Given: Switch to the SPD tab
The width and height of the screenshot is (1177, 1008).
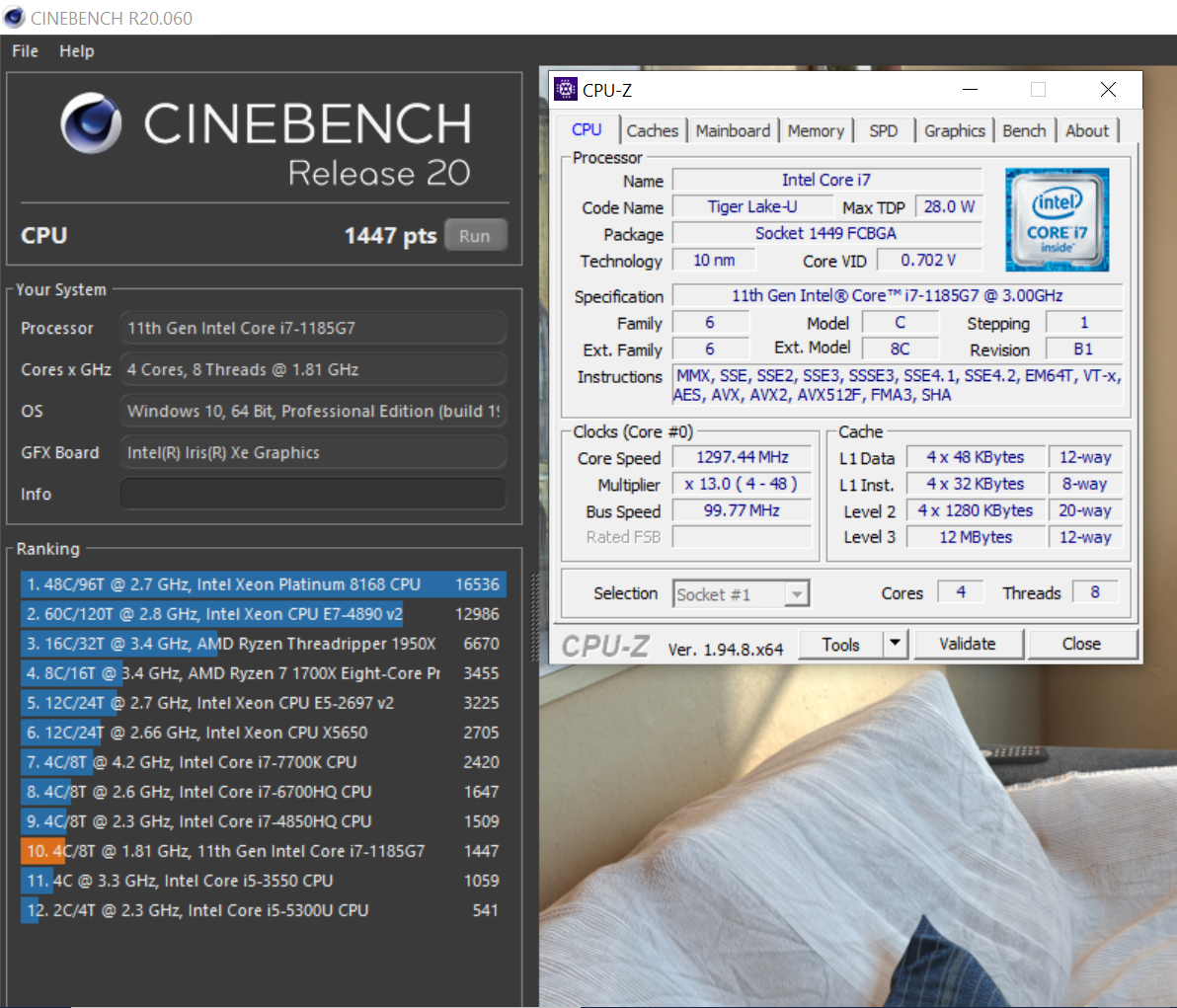Looking at the screenshot, I should coord(884,130).
